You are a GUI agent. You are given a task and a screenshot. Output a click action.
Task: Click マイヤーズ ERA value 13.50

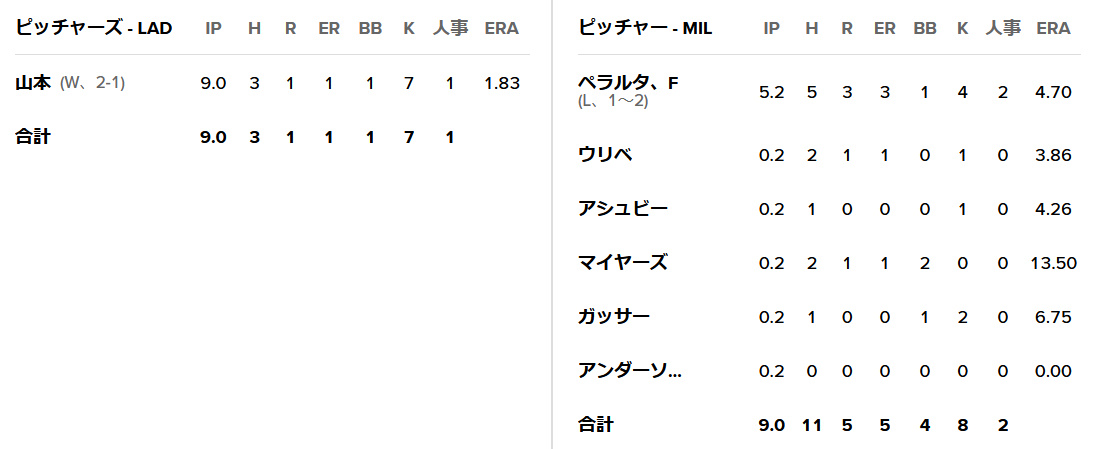1053,263
